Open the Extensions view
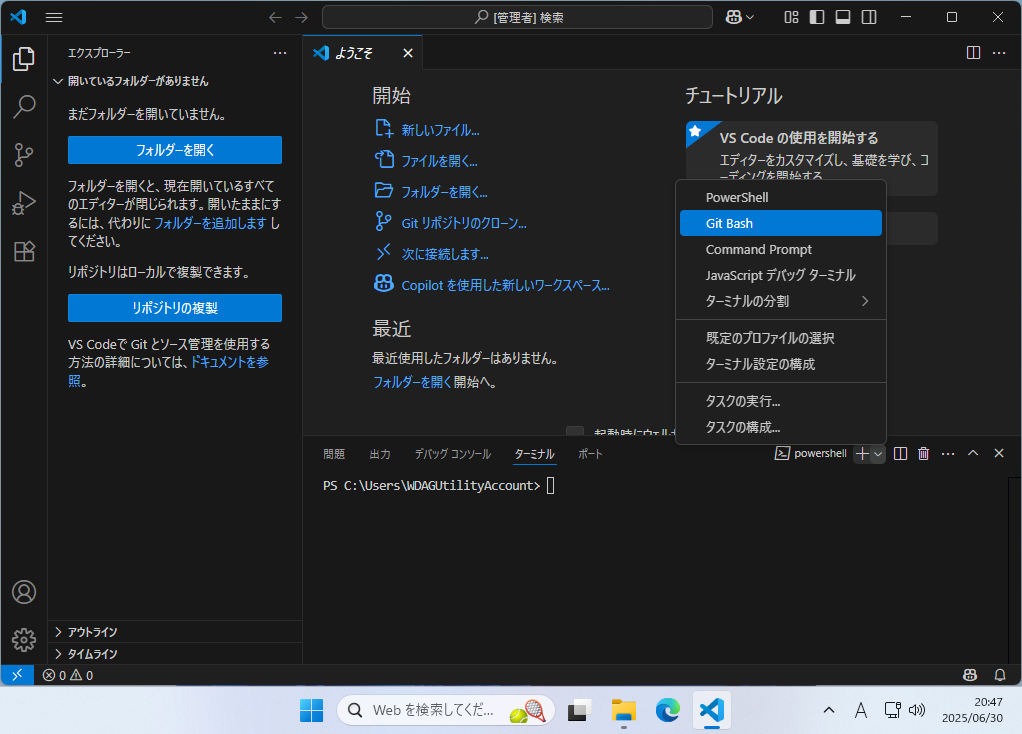This screenshot has height=734, width=1022. coord(24,252)
